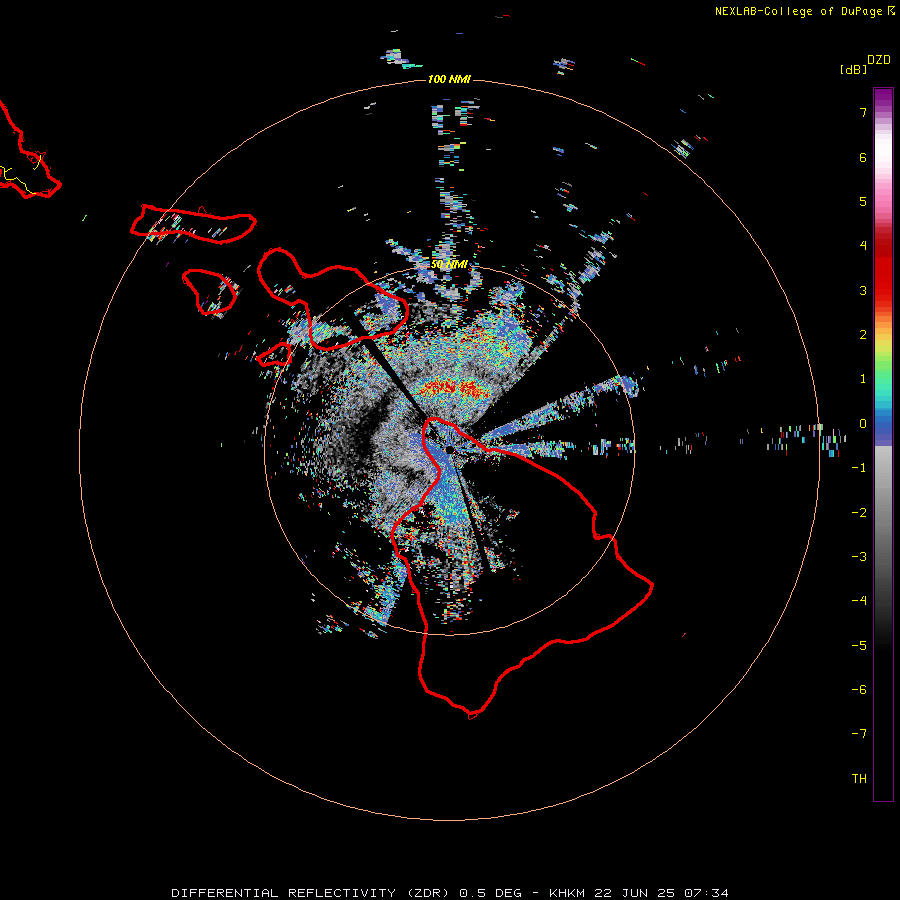Click blue band of color scale near 0 dB
The height and width of the screenshot is (900, 900).
click(x=883, y=428)
